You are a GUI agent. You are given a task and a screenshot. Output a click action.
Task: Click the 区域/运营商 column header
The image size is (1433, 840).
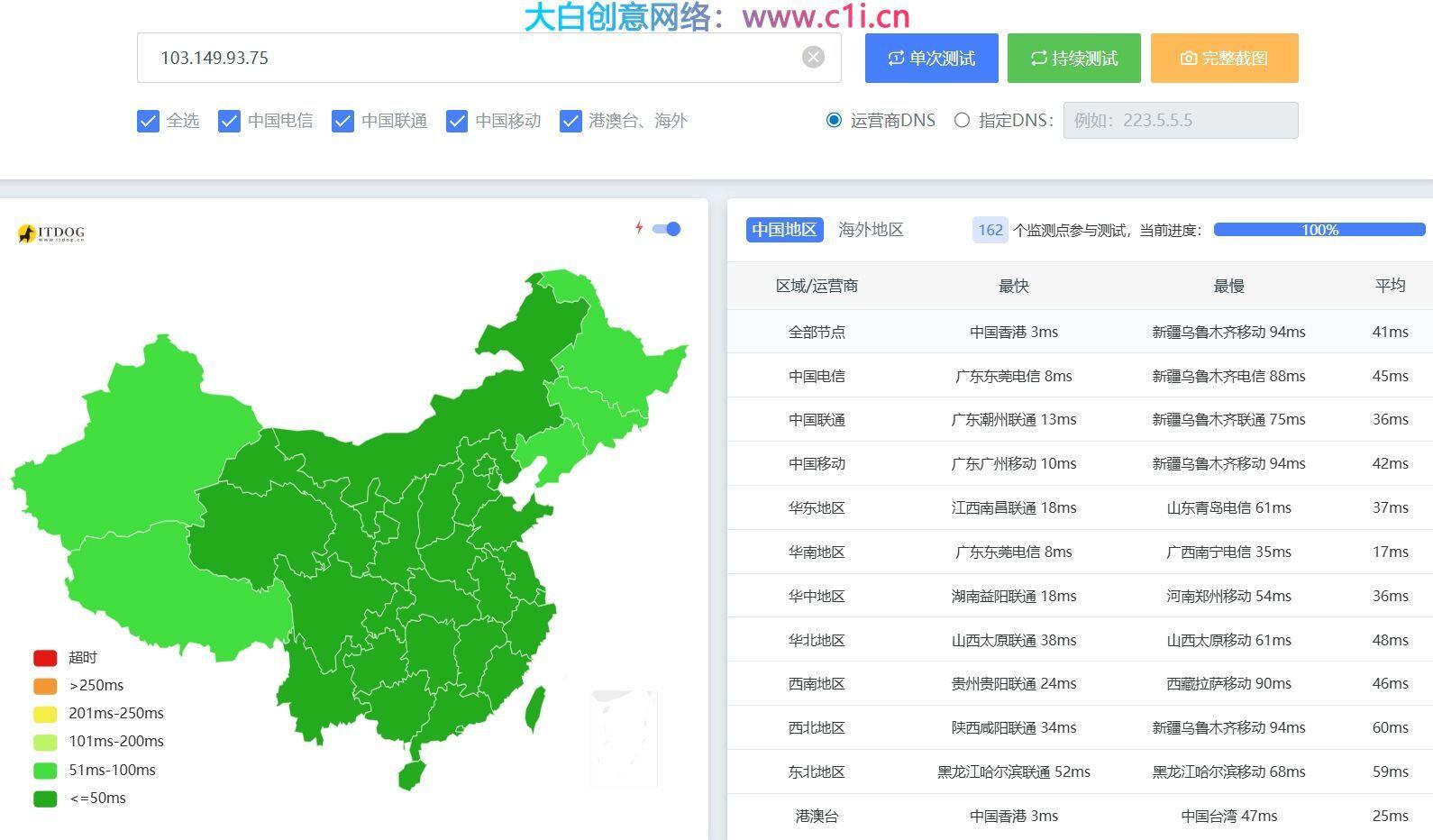[x=817, y=286]
